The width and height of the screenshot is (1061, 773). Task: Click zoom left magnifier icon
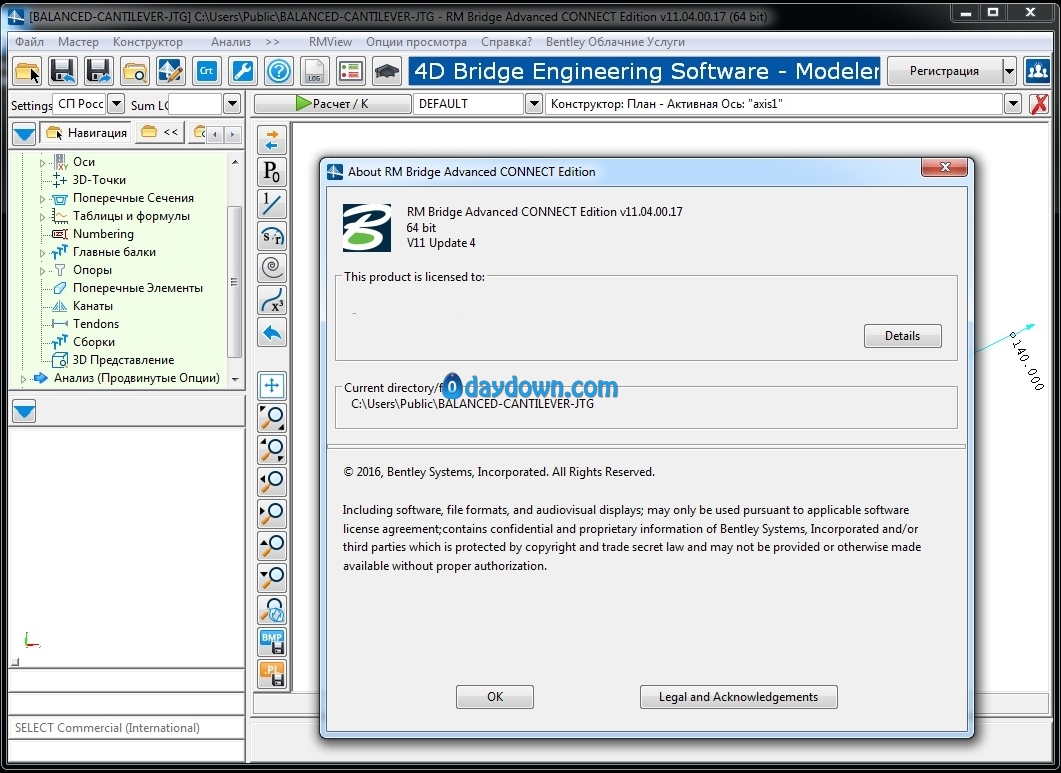(272, 482)
